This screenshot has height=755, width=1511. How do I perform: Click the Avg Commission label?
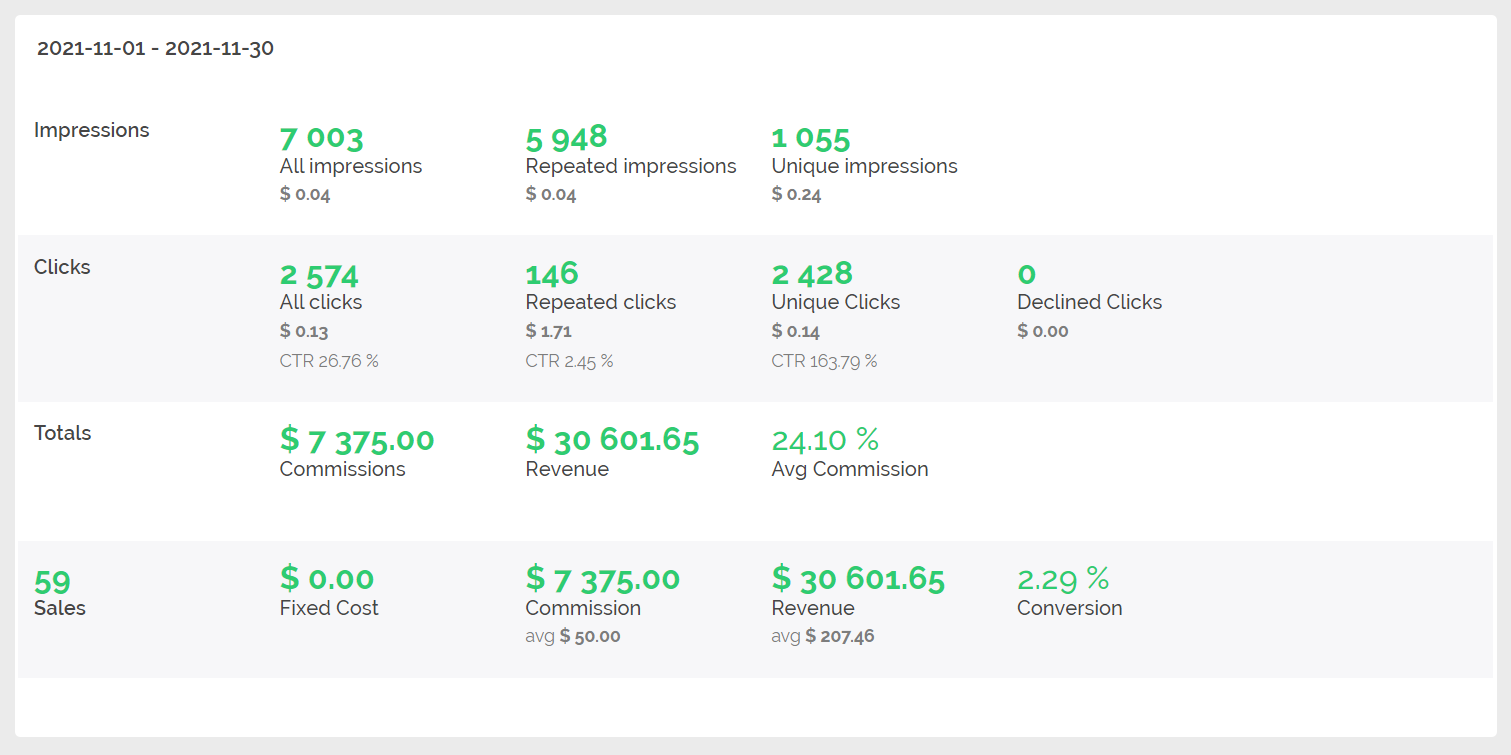pos(850,469)
